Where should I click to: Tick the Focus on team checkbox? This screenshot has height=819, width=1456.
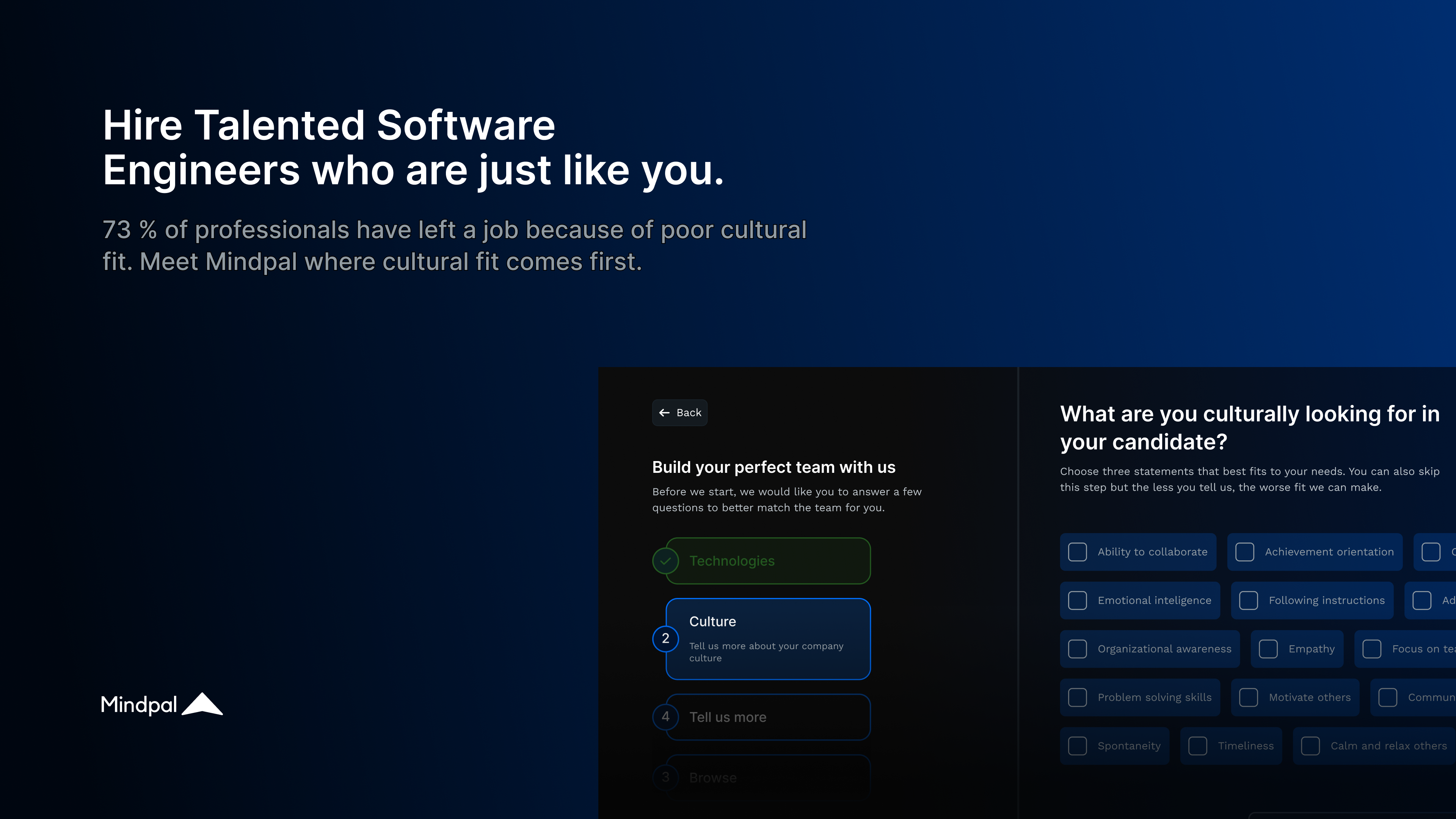point(1372,649)
